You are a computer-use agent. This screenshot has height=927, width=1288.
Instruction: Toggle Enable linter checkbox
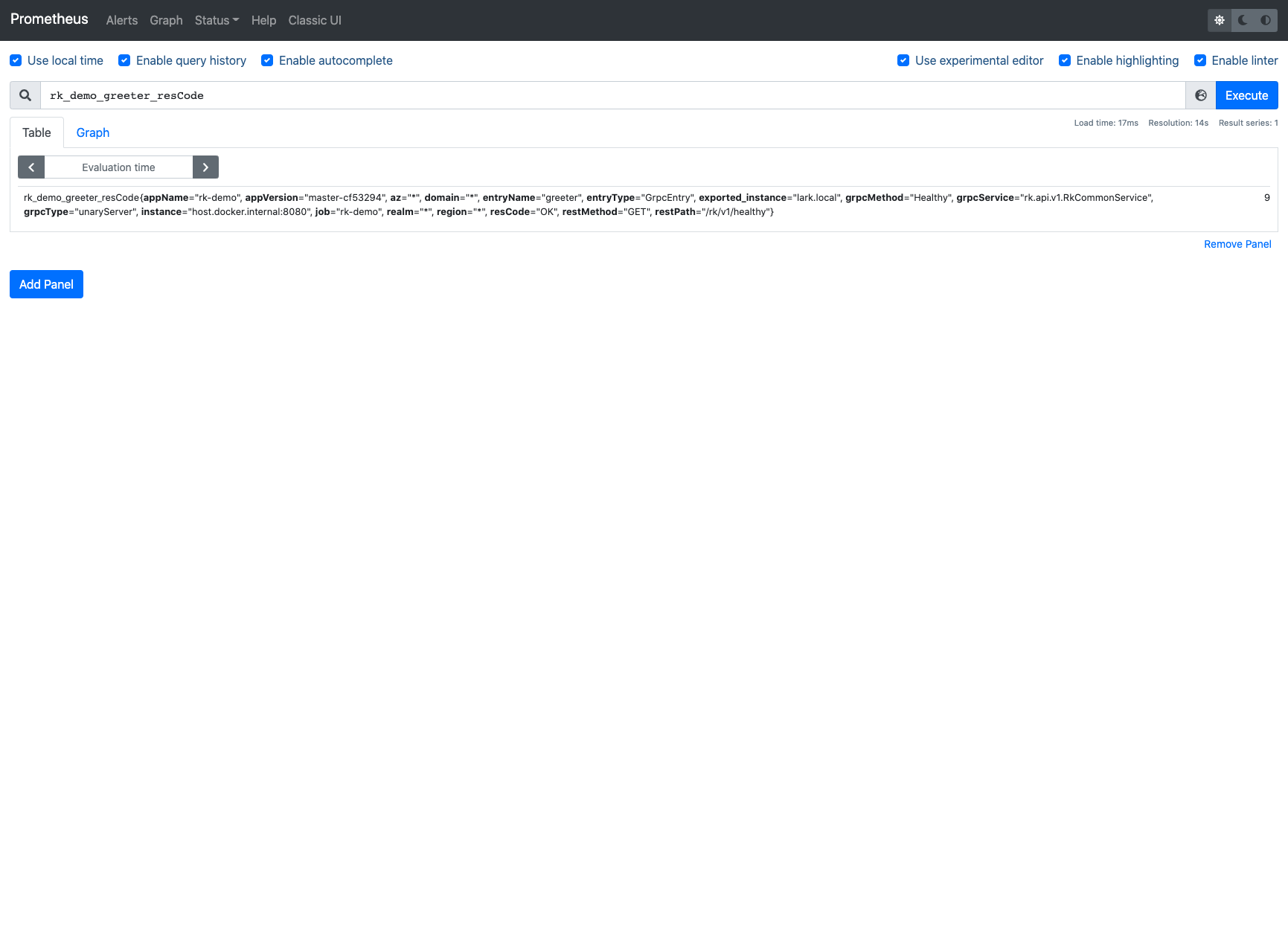point(1200,60)
